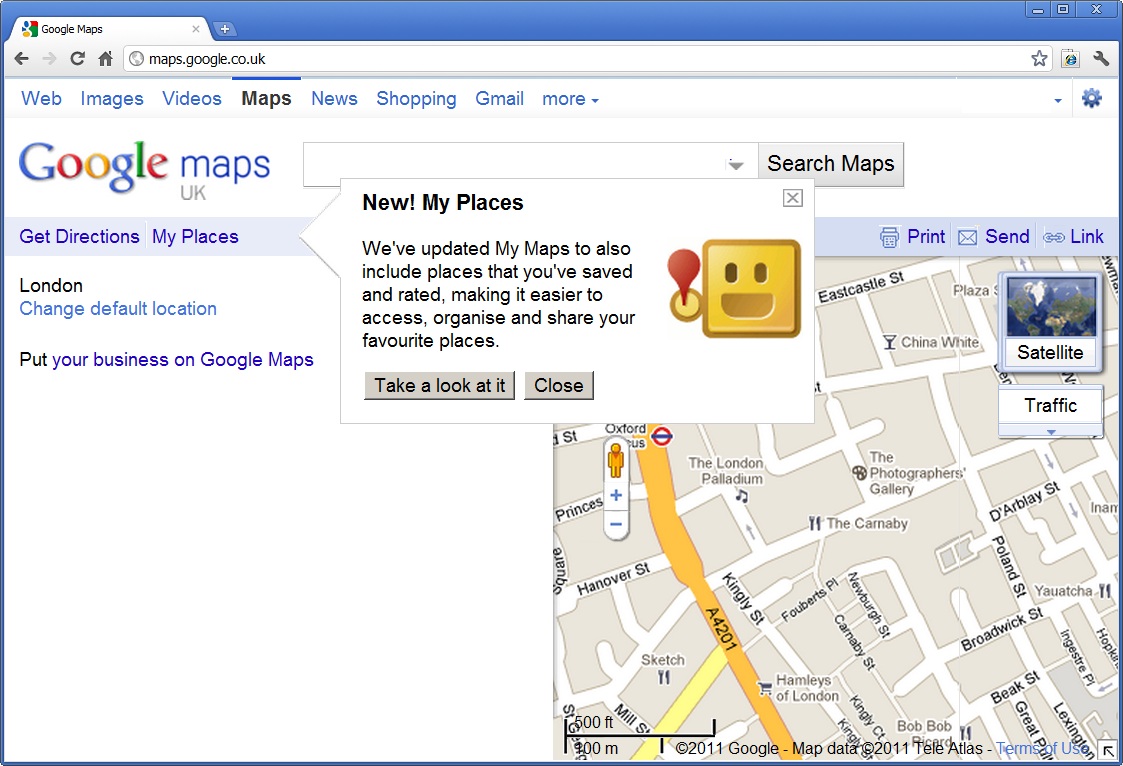
Task: Click the smiley face My Places illustration
Action: (x=733, y=289)
